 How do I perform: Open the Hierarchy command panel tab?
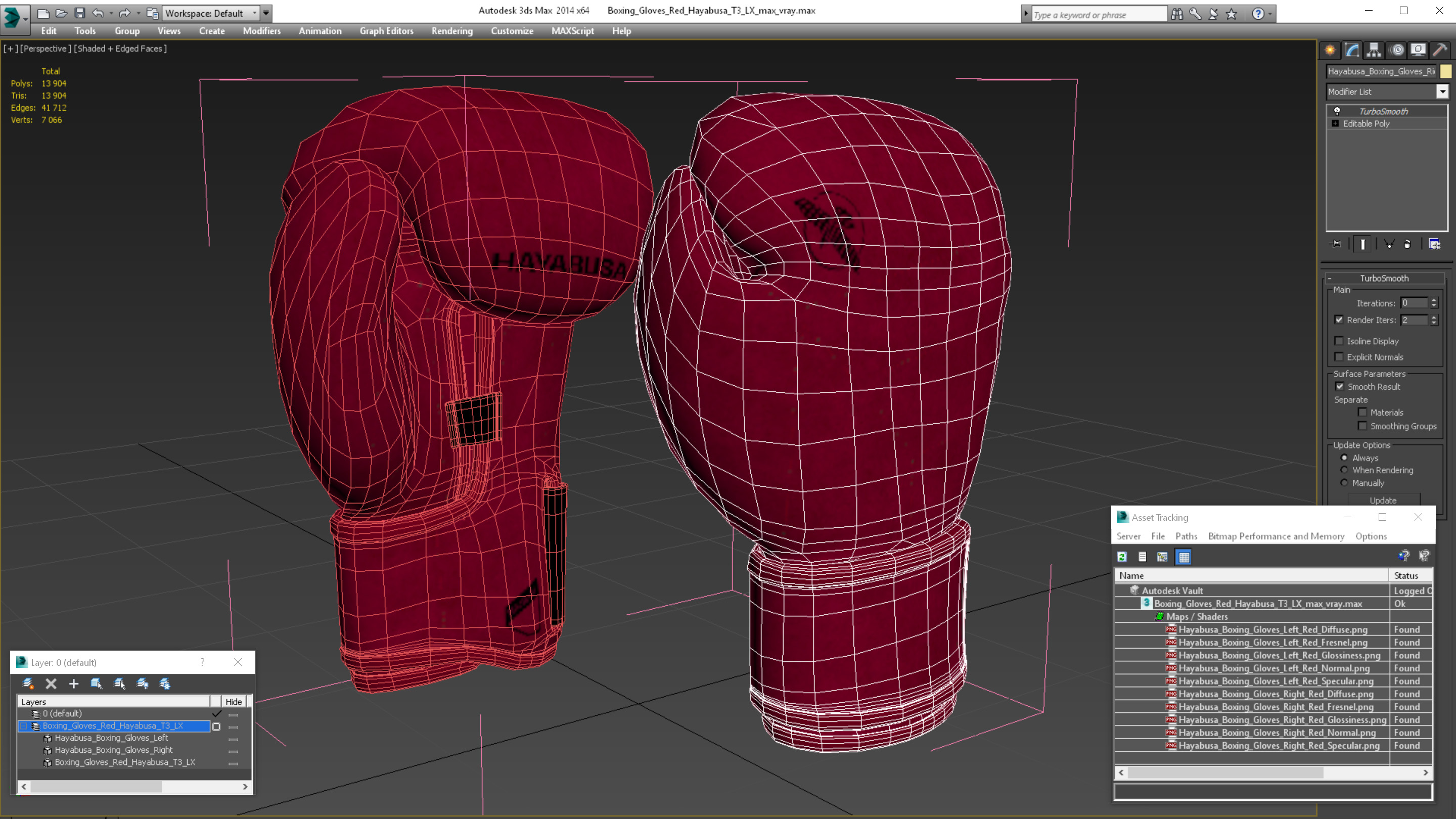(x=1374, y=51)
